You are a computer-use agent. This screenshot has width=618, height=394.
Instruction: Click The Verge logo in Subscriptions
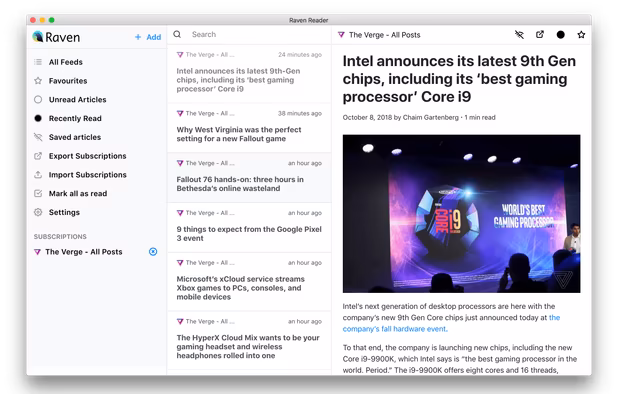(x=37, y=252)
